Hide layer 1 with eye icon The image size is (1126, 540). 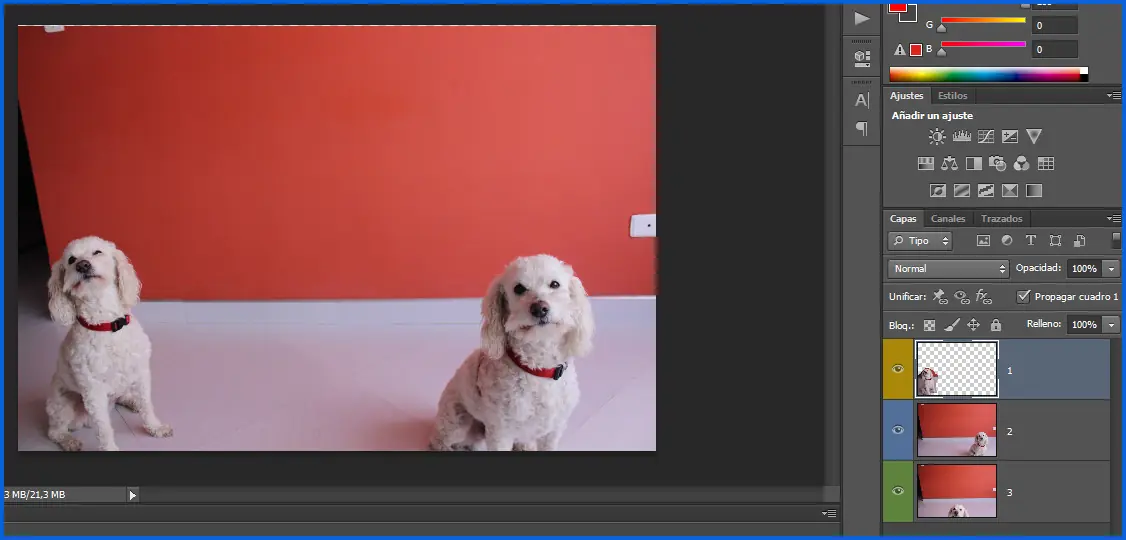(x=898, y=369)
